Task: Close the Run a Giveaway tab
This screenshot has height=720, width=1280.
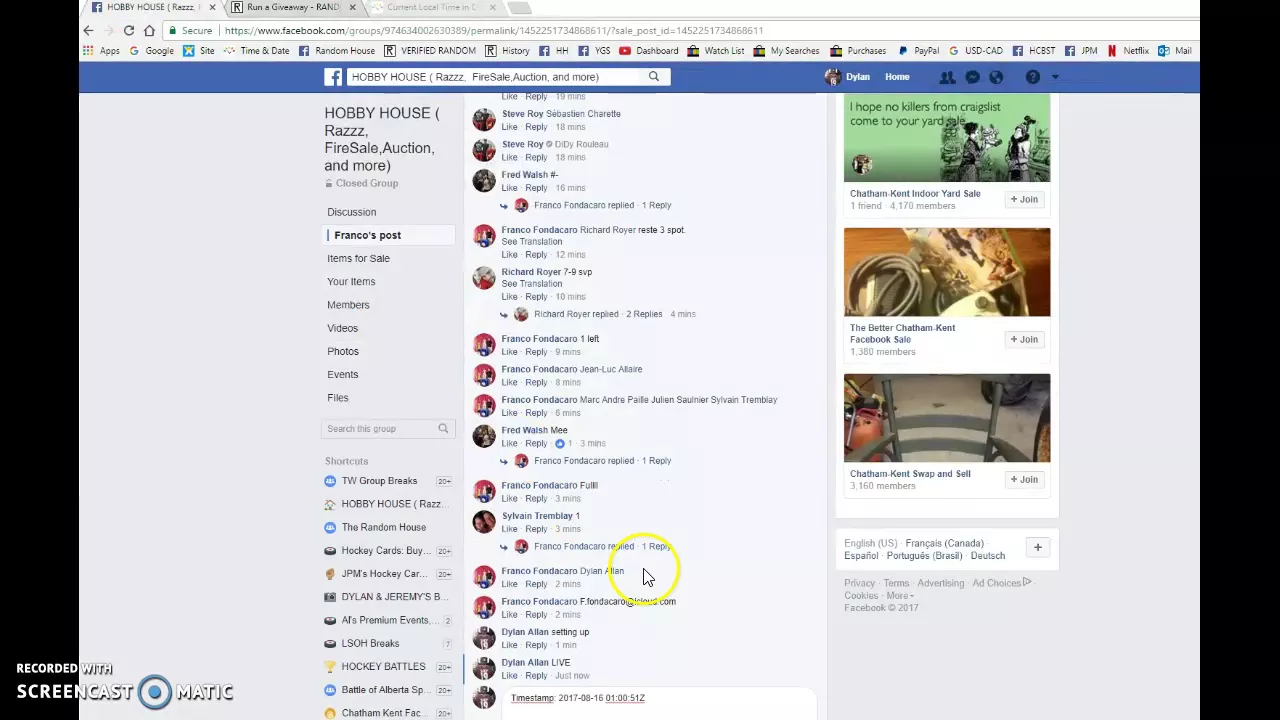Action: pos(352,7)
